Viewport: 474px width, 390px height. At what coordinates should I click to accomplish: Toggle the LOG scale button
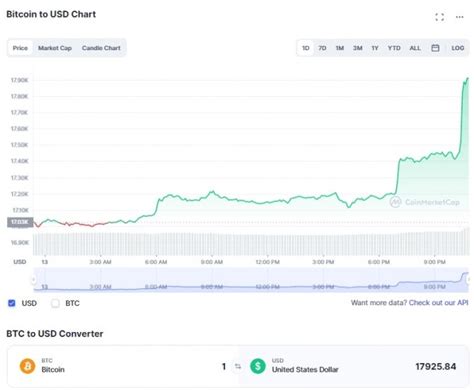457,48
